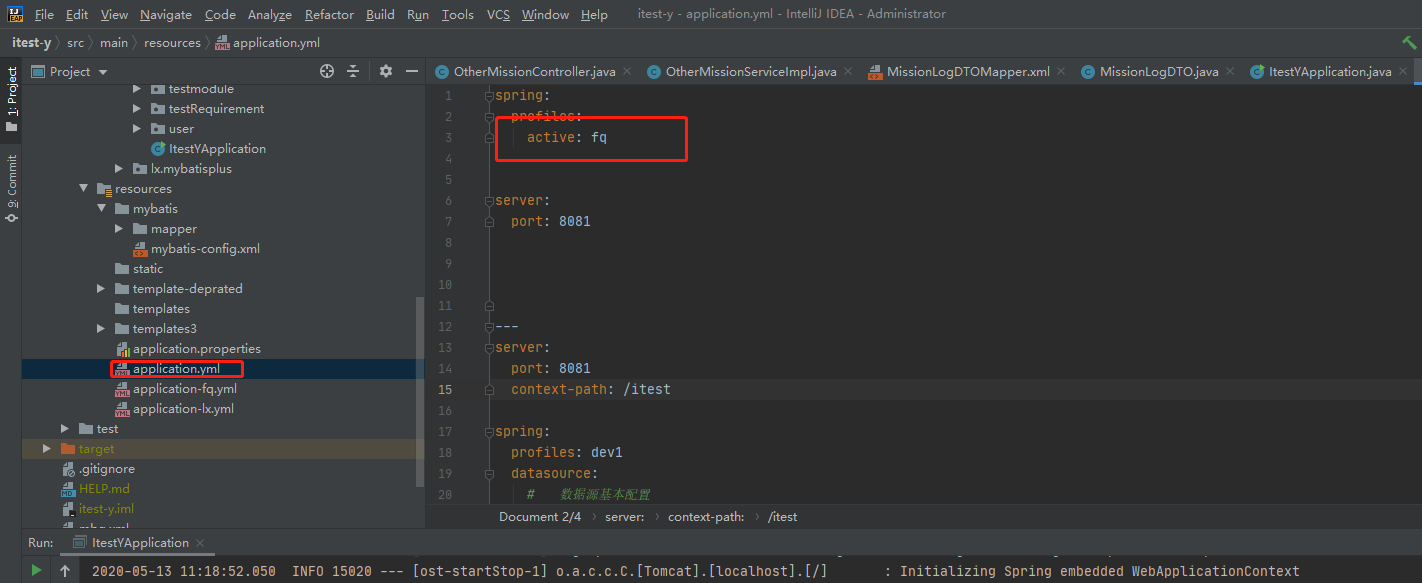Click the green Rerun ItestYApplication icon
This screenshot has width=1422, height=583.
(x=35, y=570)
